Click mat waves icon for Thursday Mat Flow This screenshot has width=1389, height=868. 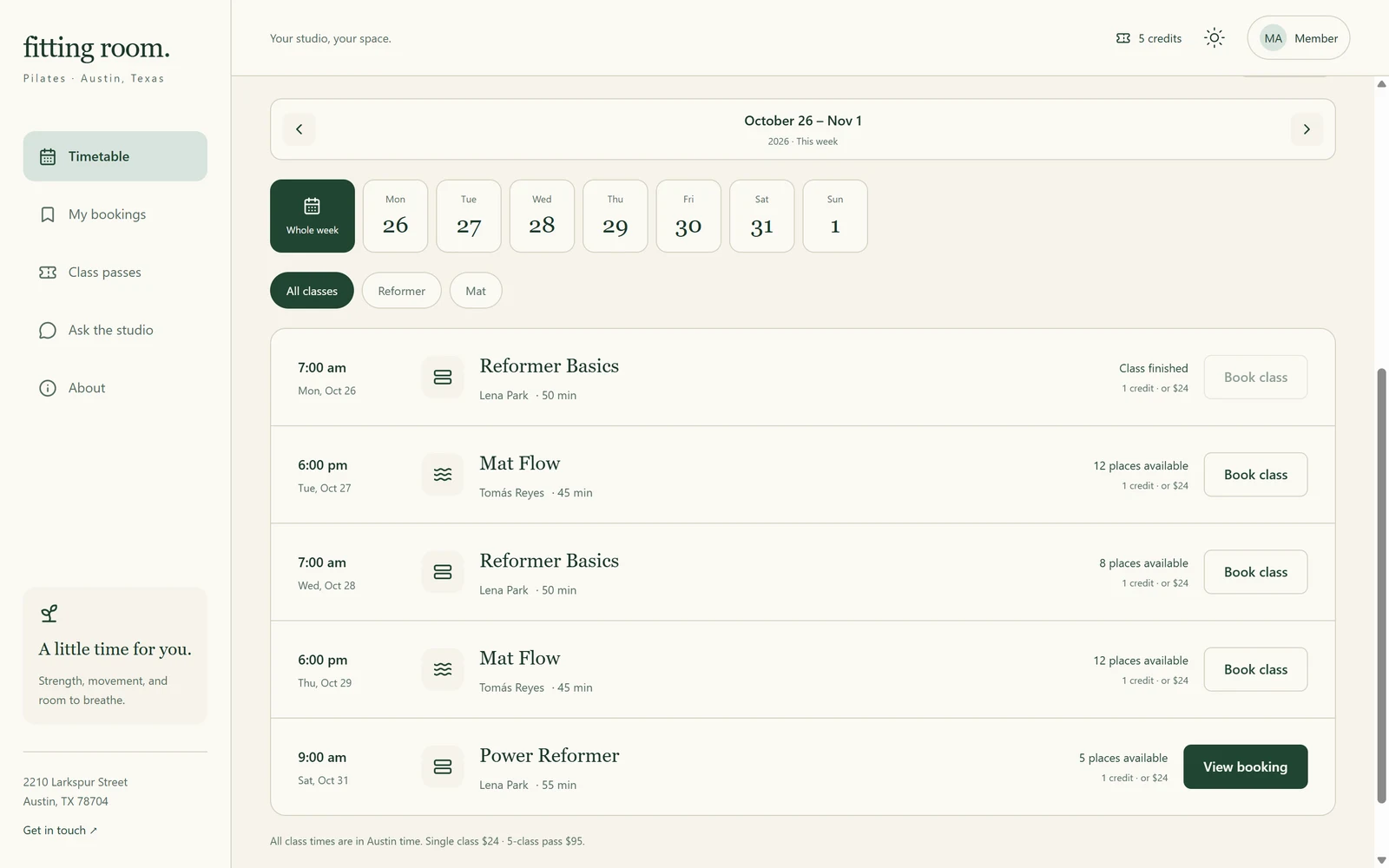point(443,669)
